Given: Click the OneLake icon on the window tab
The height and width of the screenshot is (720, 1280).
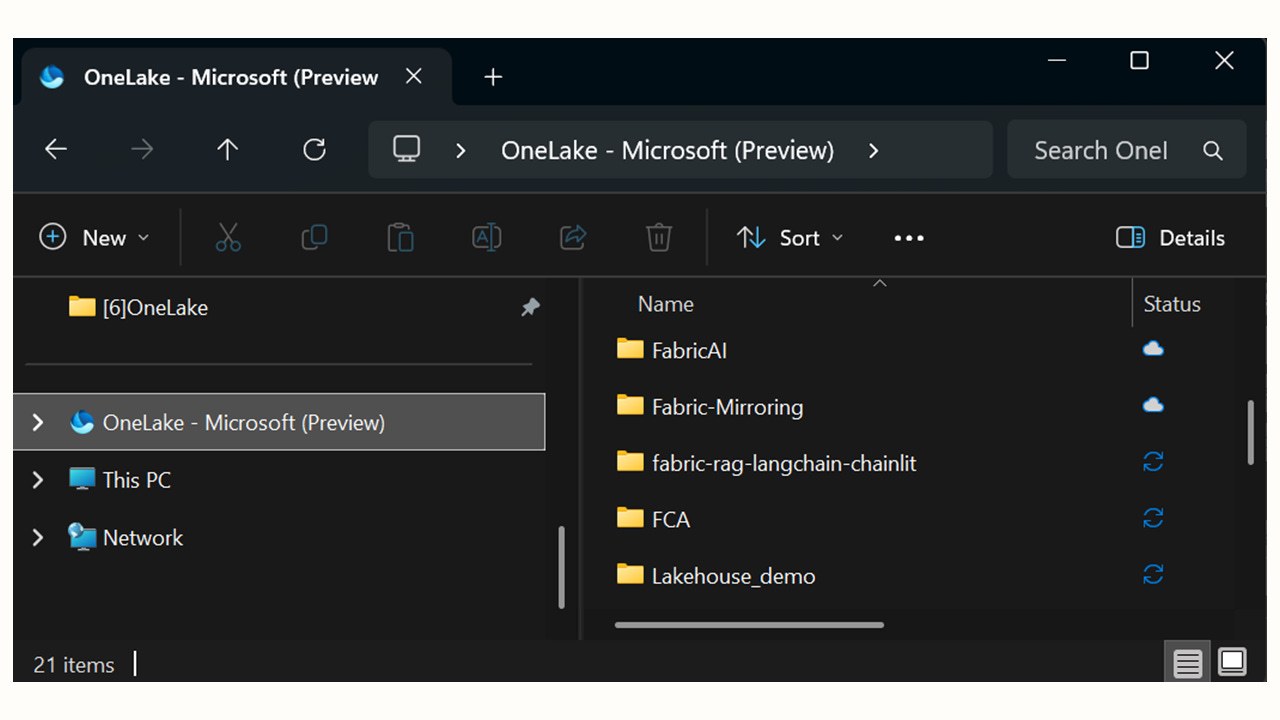Looking at the screenshot, I should (52, 77).
